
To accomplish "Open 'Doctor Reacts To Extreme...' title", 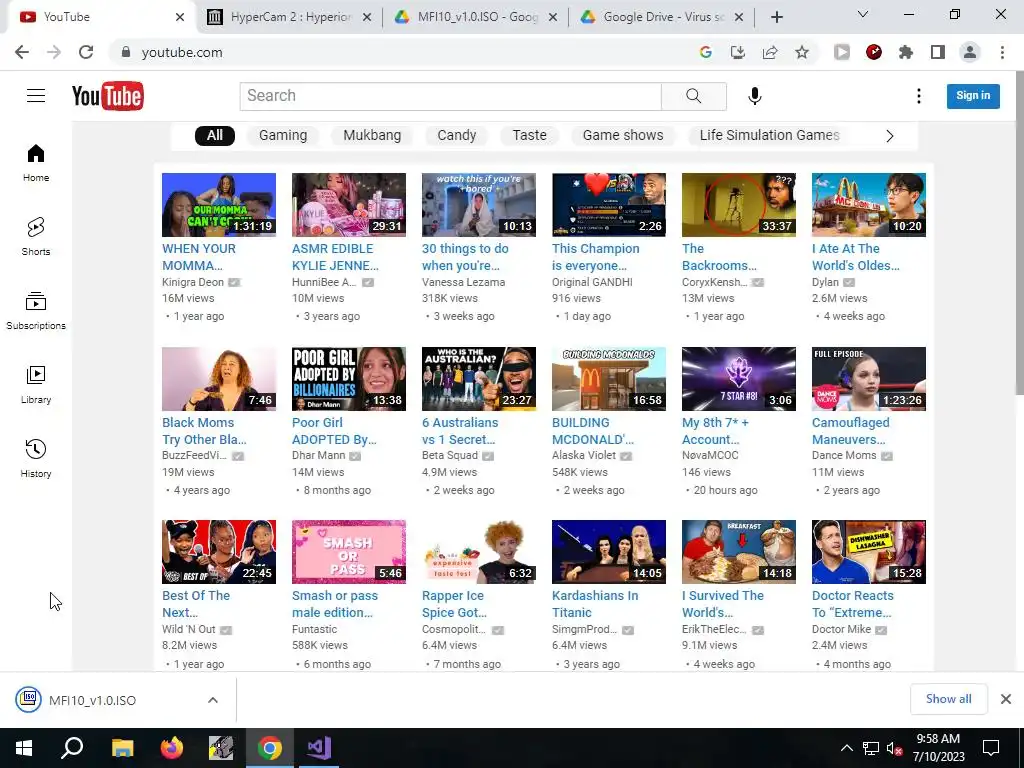I will point(852,604).
